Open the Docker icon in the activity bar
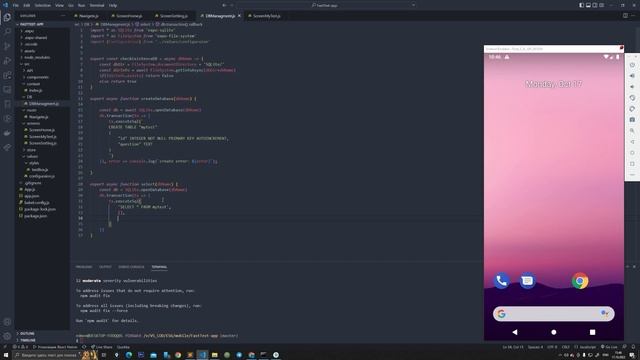 (x=7, y=133)
